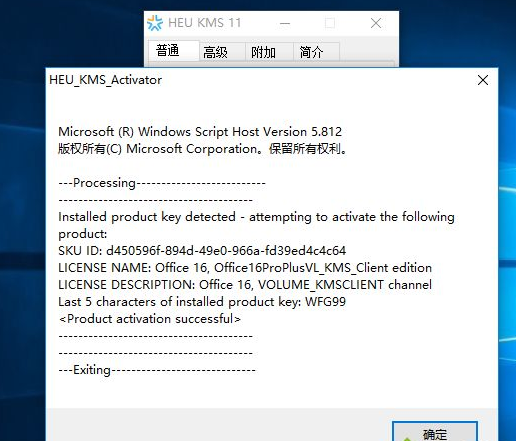This screenshot has width=516, height=441.
Task: Click the Product activation successful message
Action: tap(150, 319)
